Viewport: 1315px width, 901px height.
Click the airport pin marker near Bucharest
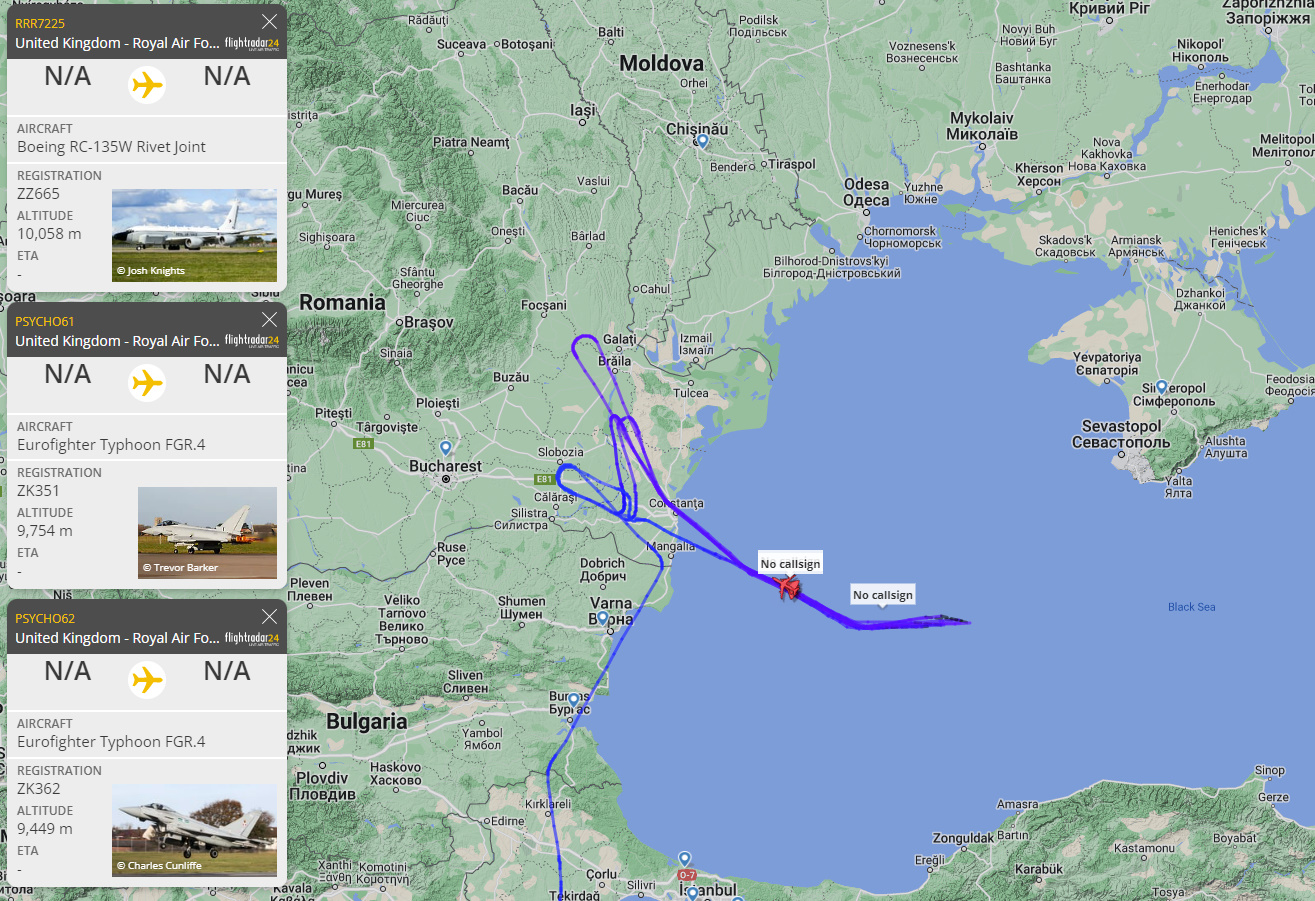pos(446,447)
